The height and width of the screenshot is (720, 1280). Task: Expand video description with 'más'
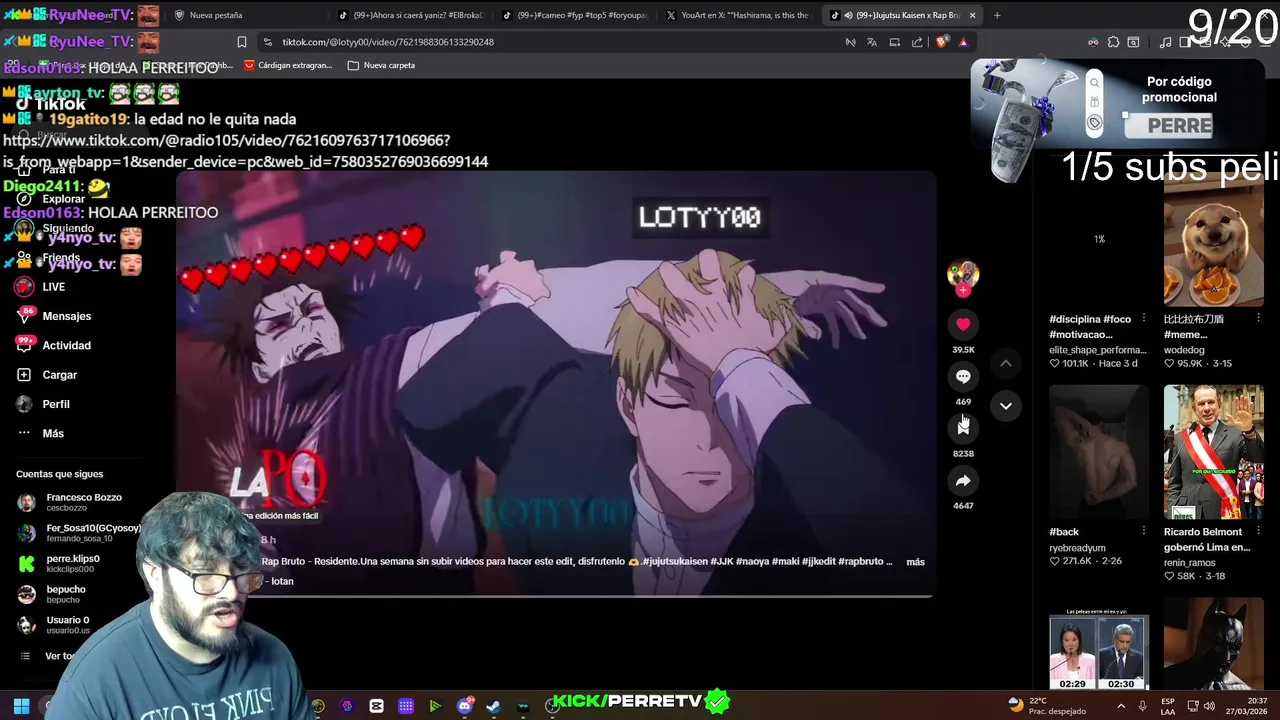(x=915, y=562)
